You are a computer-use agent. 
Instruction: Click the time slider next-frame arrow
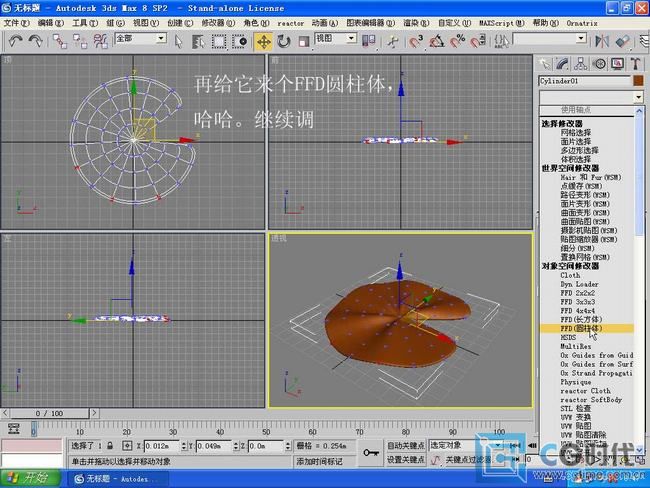click(x=95, y=413)
